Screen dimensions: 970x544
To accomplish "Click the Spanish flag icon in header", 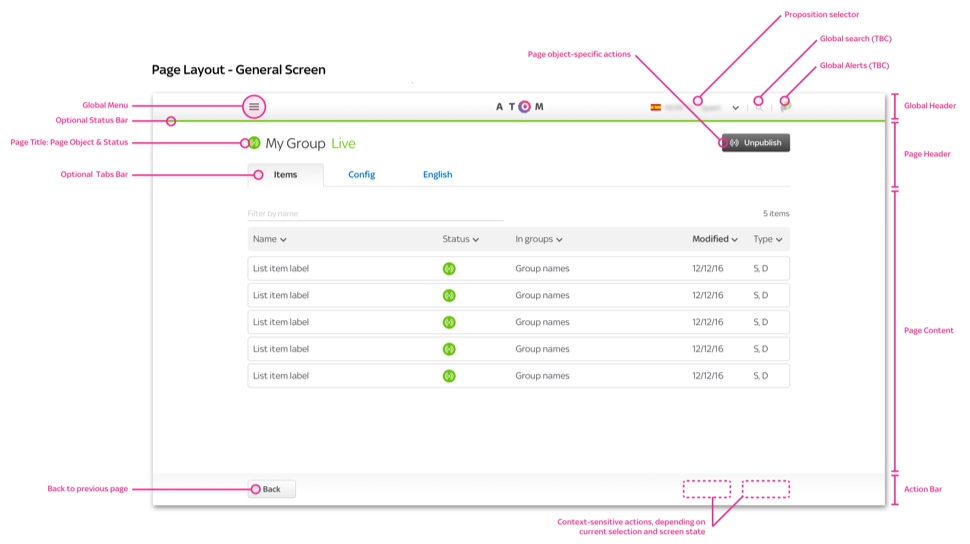I will tap(656, 107).
